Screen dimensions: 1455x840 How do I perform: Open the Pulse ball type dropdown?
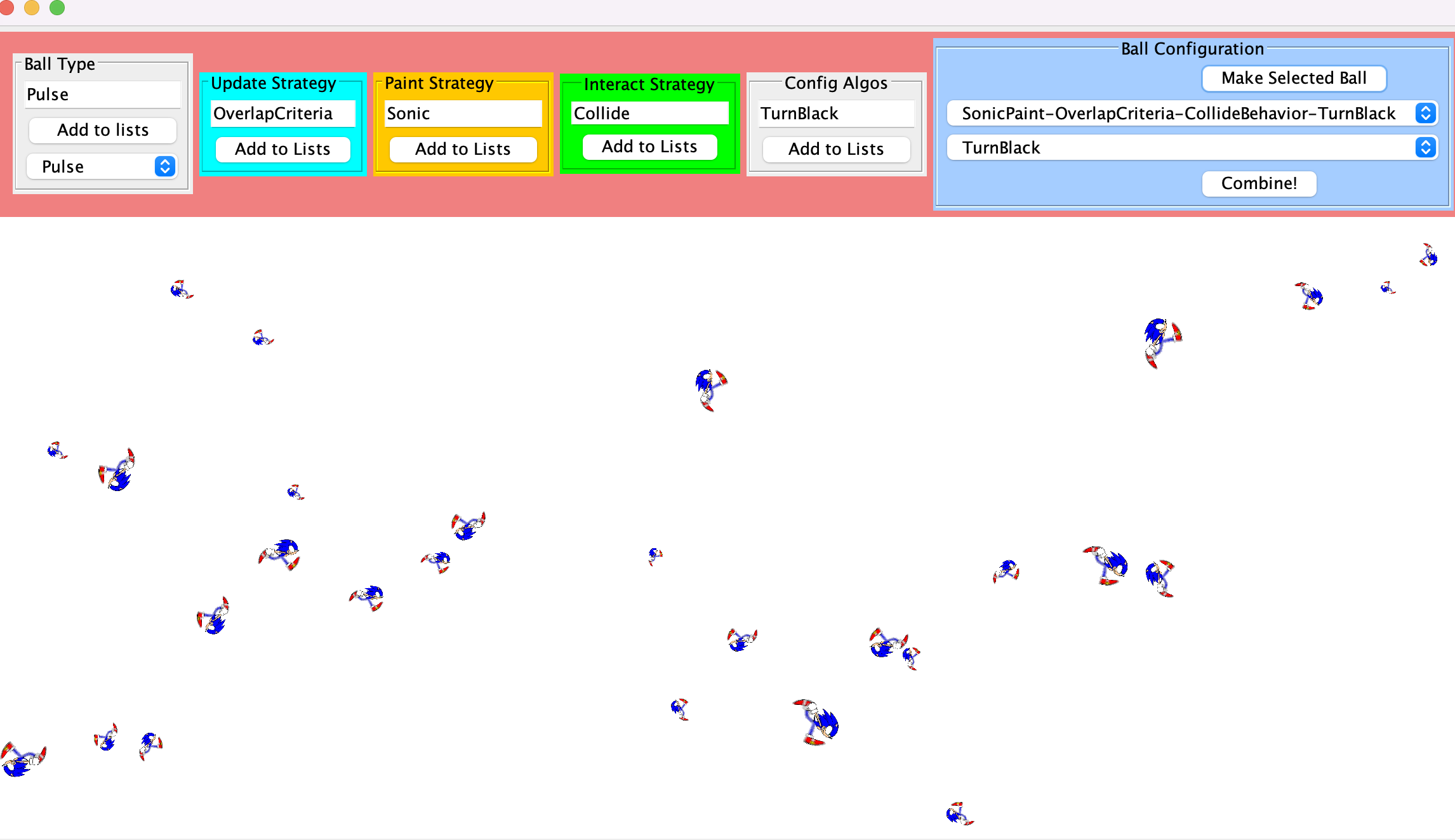(x=102, y=166)
